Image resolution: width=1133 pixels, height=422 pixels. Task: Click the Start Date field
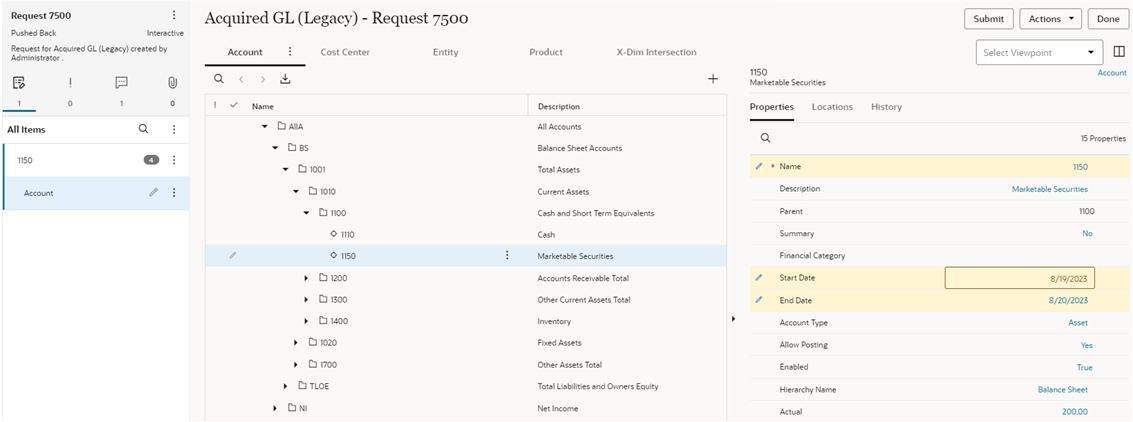[1020, 278]
